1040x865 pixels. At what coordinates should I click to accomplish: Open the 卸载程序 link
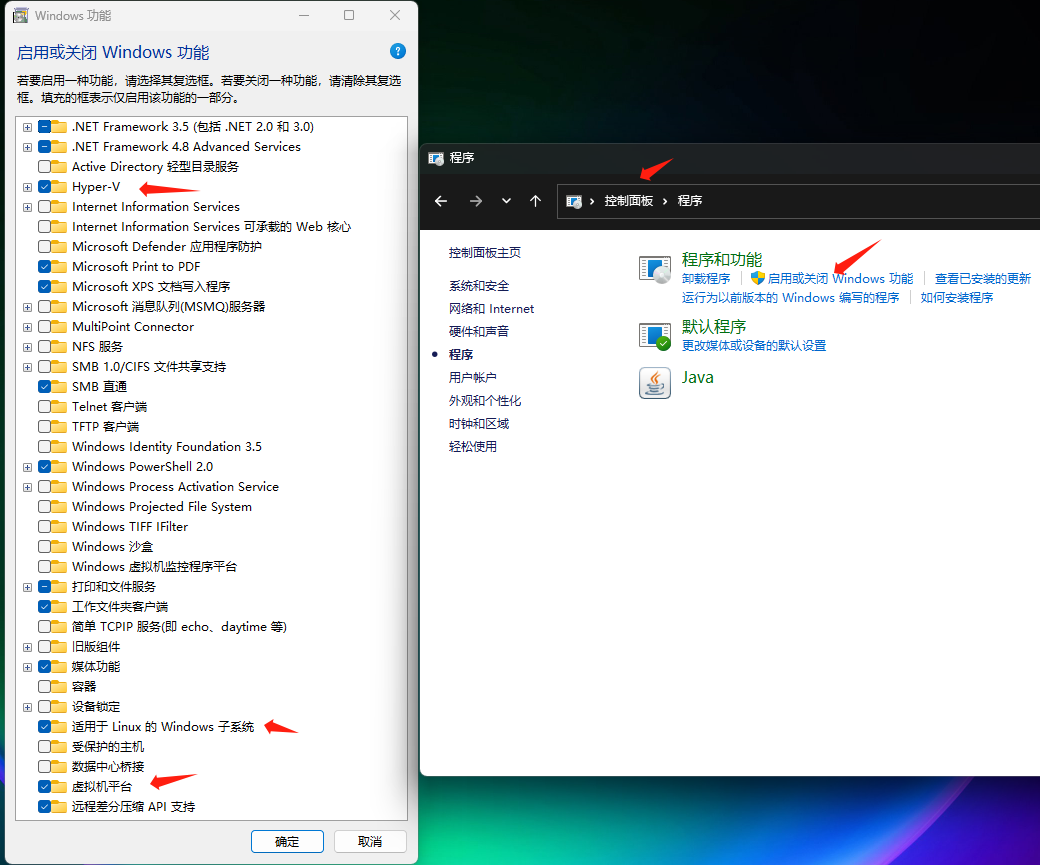coord(706,279)
